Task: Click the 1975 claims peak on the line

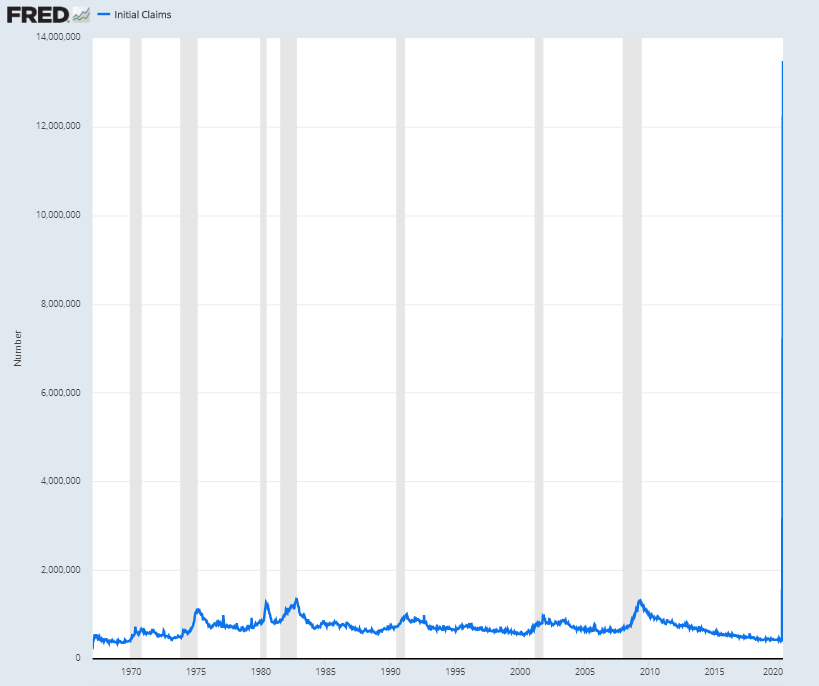Action: click(x=197, y=609)
